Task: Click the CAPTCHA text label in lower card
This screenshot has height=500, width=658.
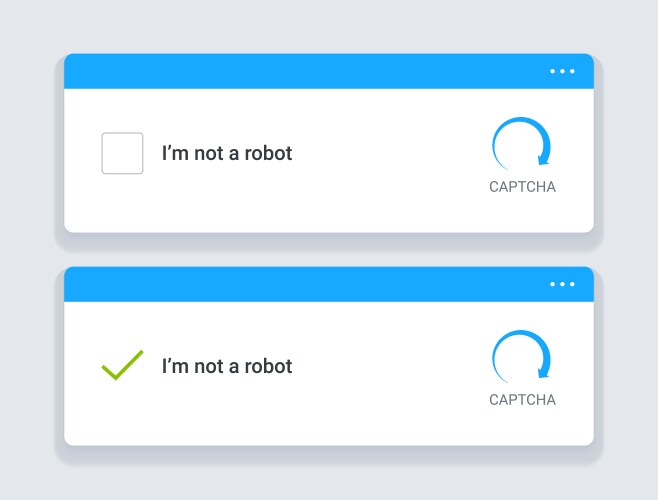Action: click(x=522, y=400)
